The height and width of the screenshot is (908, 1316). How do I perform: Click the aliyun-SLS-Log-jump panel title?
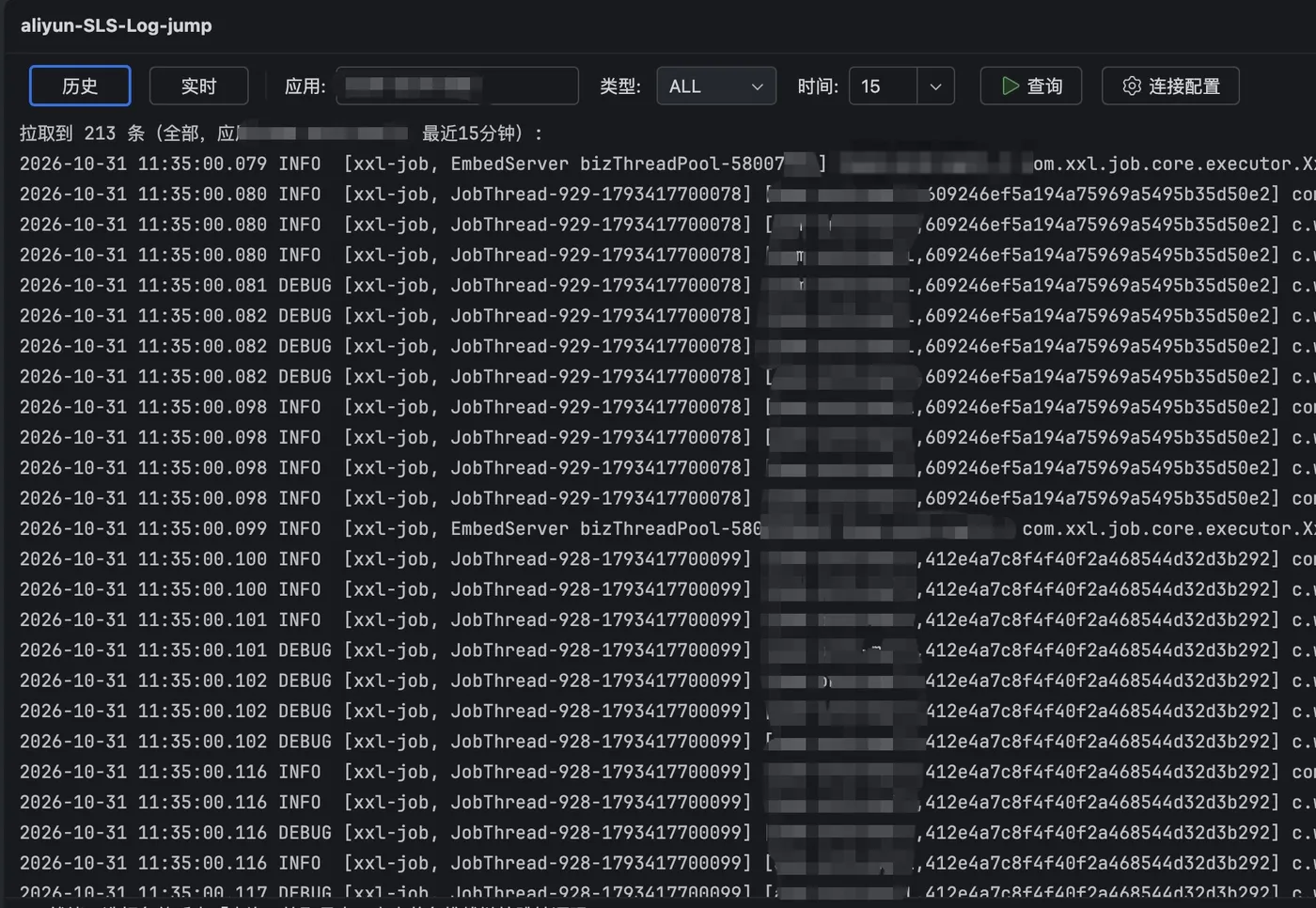[117, 25]
